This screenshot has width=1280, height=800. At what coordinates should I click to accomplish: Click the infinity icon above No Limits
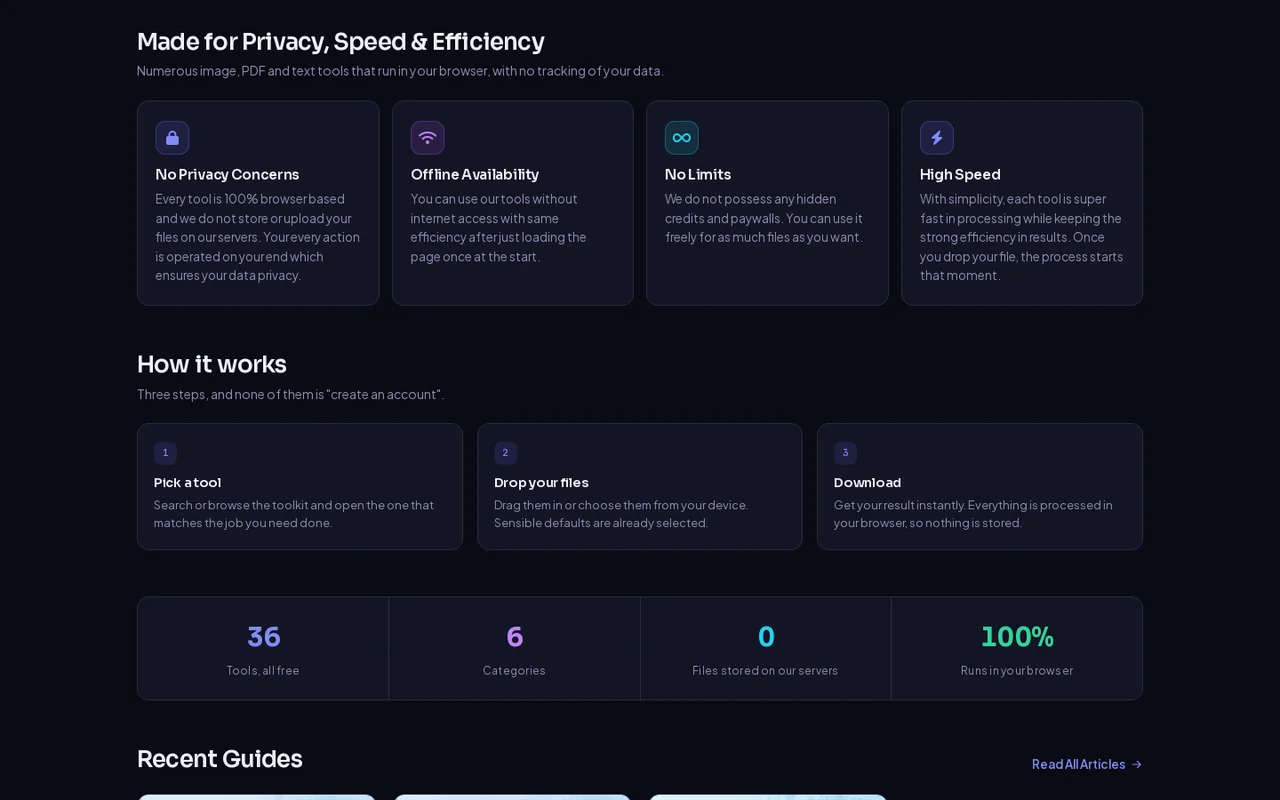[x=682, y=138]
